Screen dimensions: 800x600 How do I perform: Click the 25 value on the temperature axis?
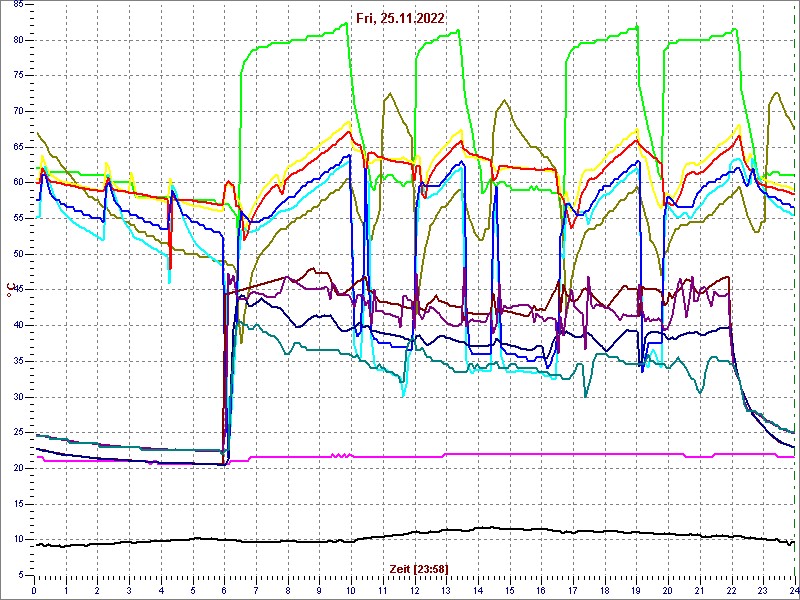pos(17,433)
